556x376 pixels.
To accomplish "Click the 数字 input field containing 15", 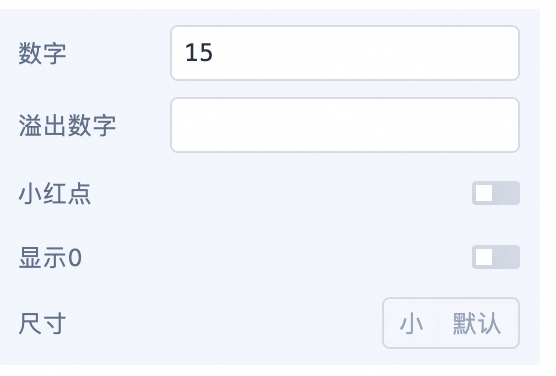I will (x=345, y=53).
